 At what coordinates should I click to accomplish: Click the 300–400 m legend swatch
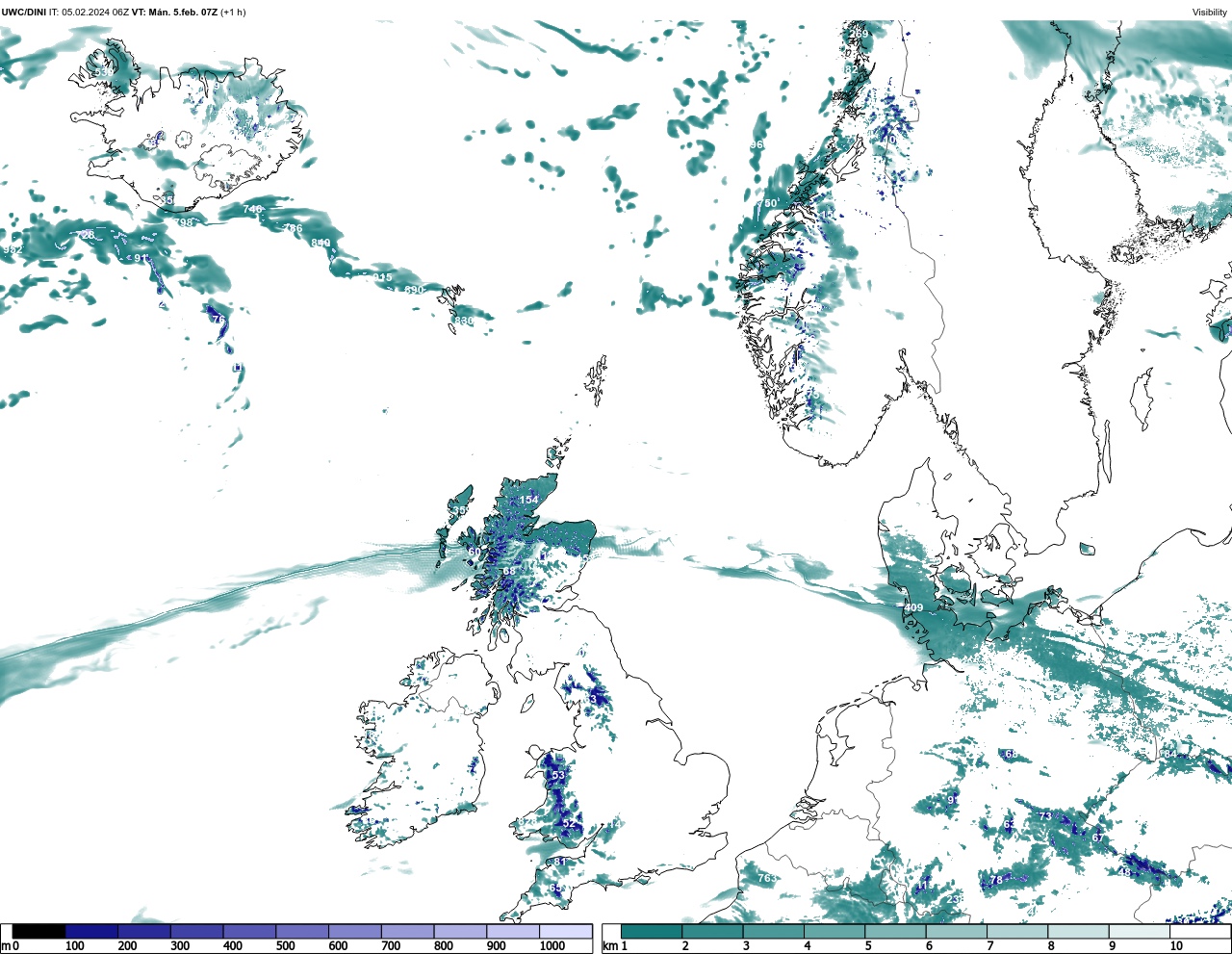tap(196, 931)
